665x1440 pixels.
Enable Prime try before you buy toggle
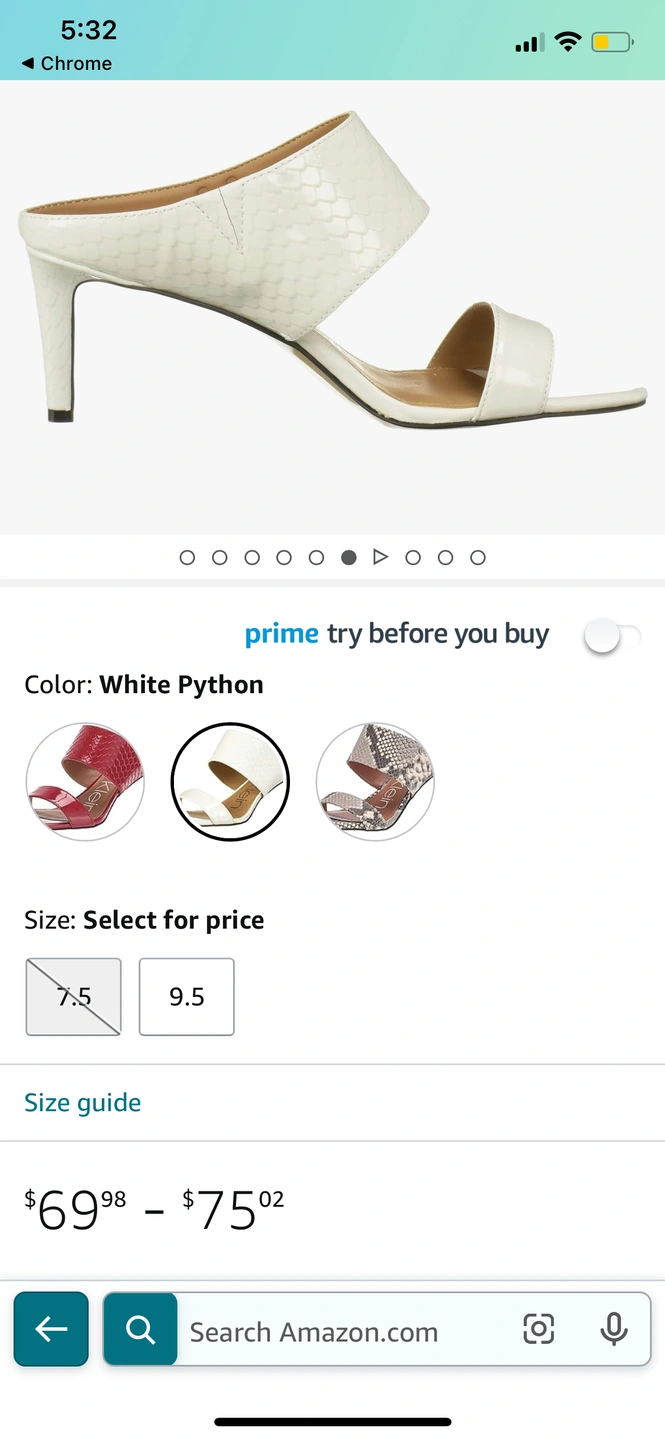coord(611,636)
